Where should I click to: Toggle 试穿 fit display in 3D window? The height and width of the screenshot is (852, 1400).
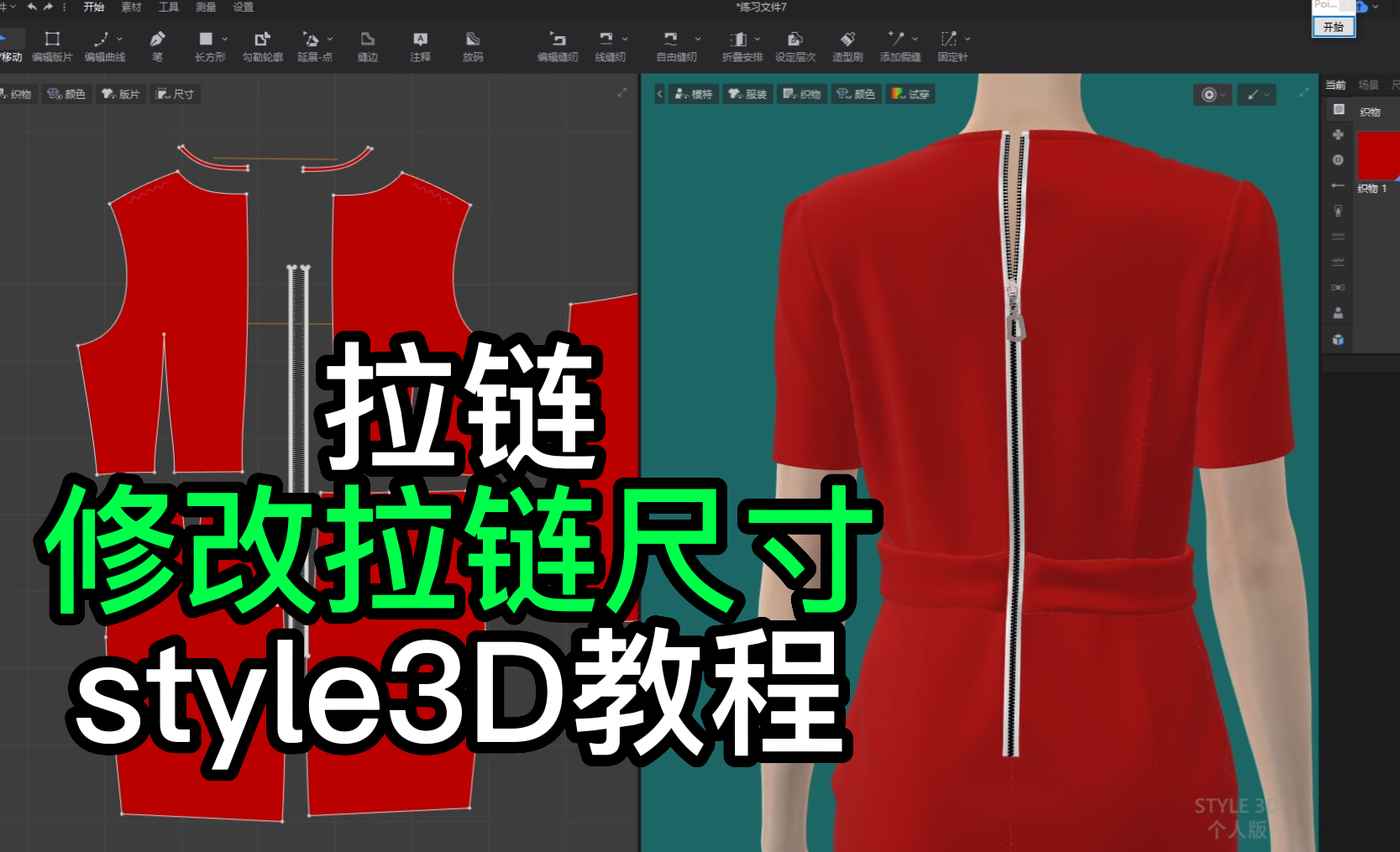pos(910,94)
